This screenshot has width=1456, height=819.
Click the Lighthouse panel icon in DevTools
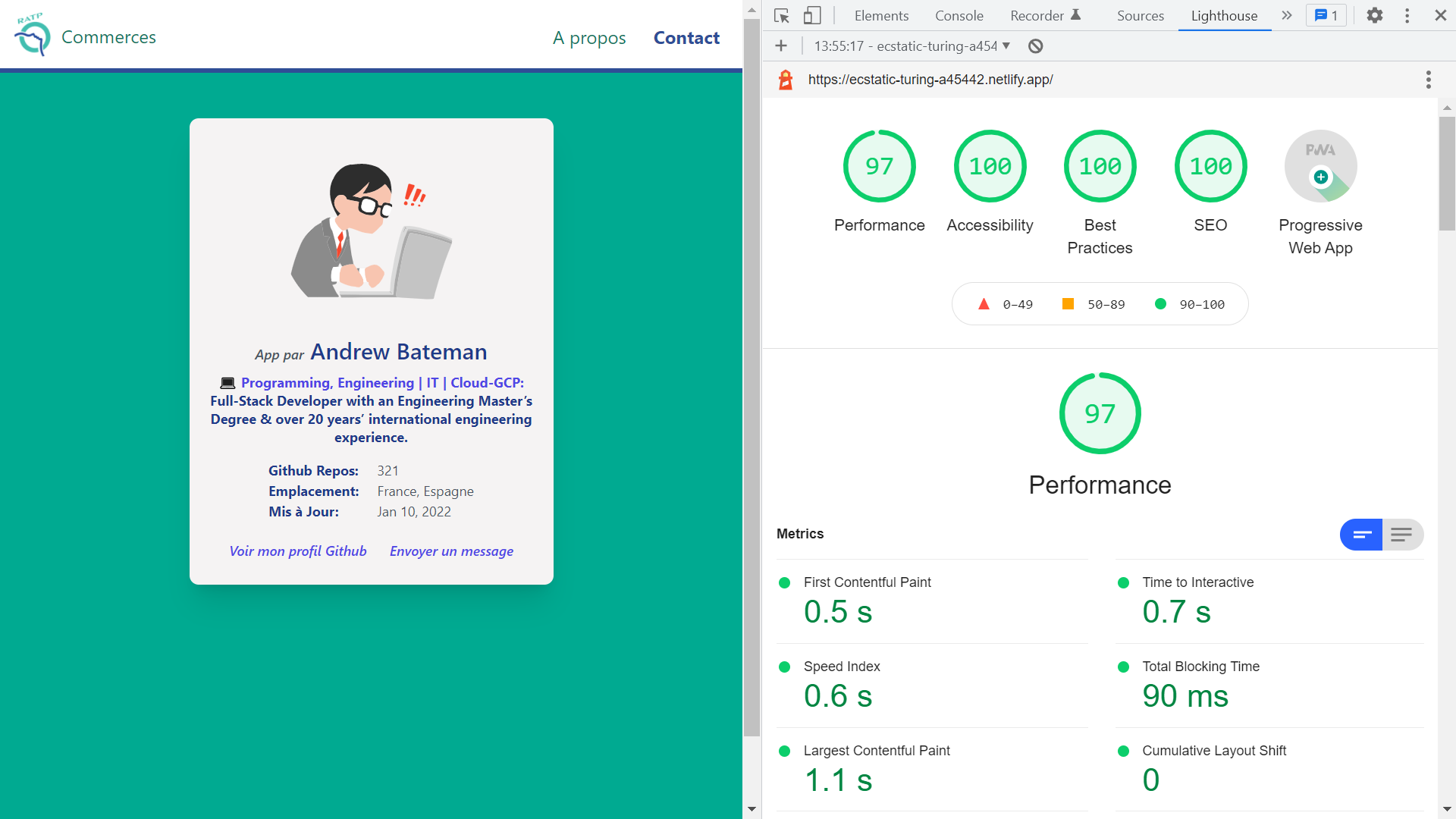pos(1225,16)
